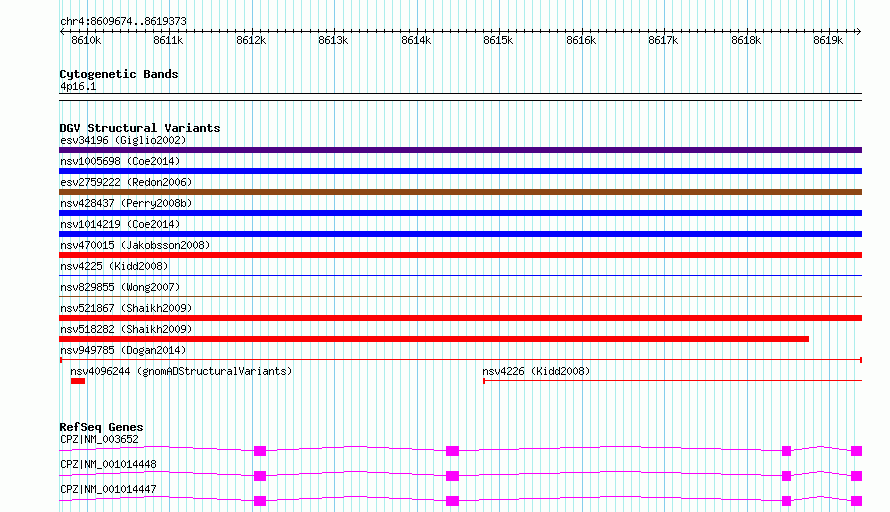Click the CPZ|NM_003652 exon near 8618.5k

786,451
